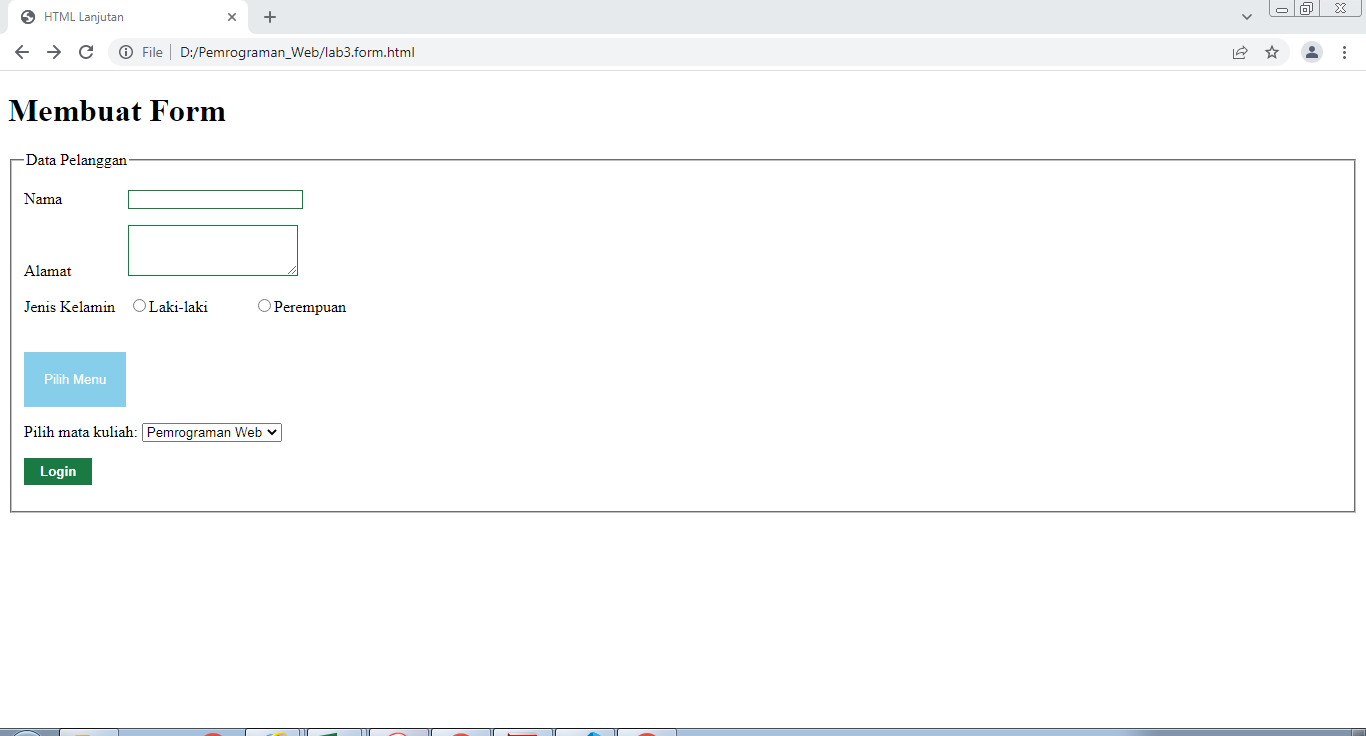
Task: Go forward in browser history
Action: (x=54, y=52)
